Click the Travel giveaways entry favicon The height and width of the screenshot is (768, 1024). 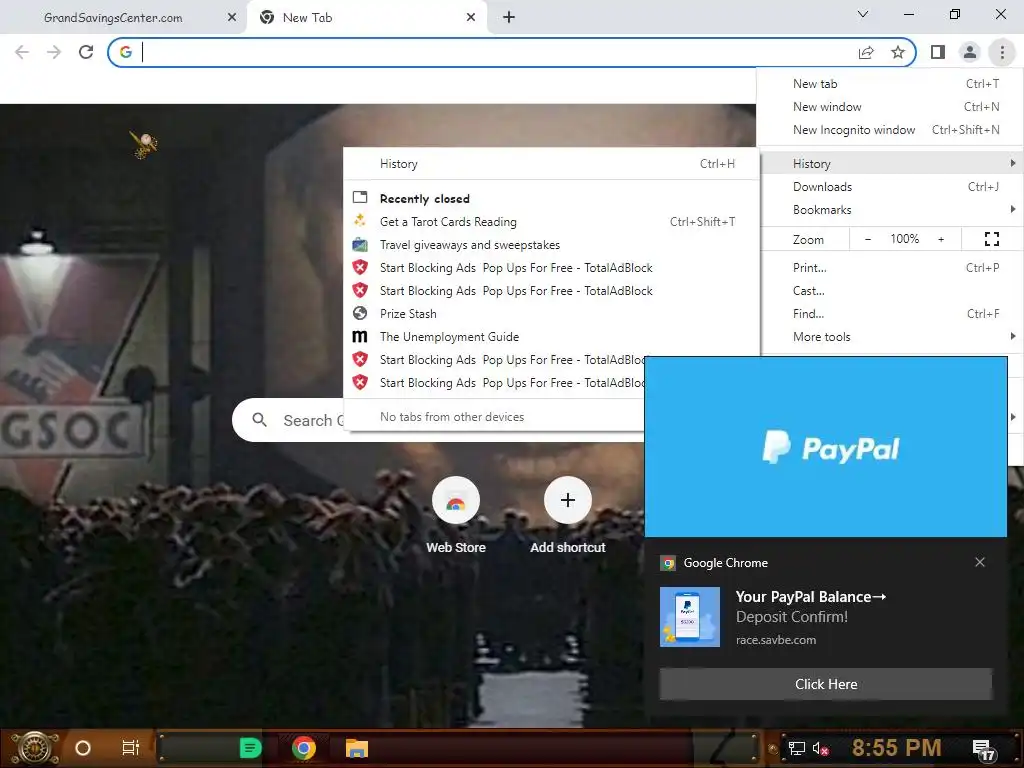point(360,245)
